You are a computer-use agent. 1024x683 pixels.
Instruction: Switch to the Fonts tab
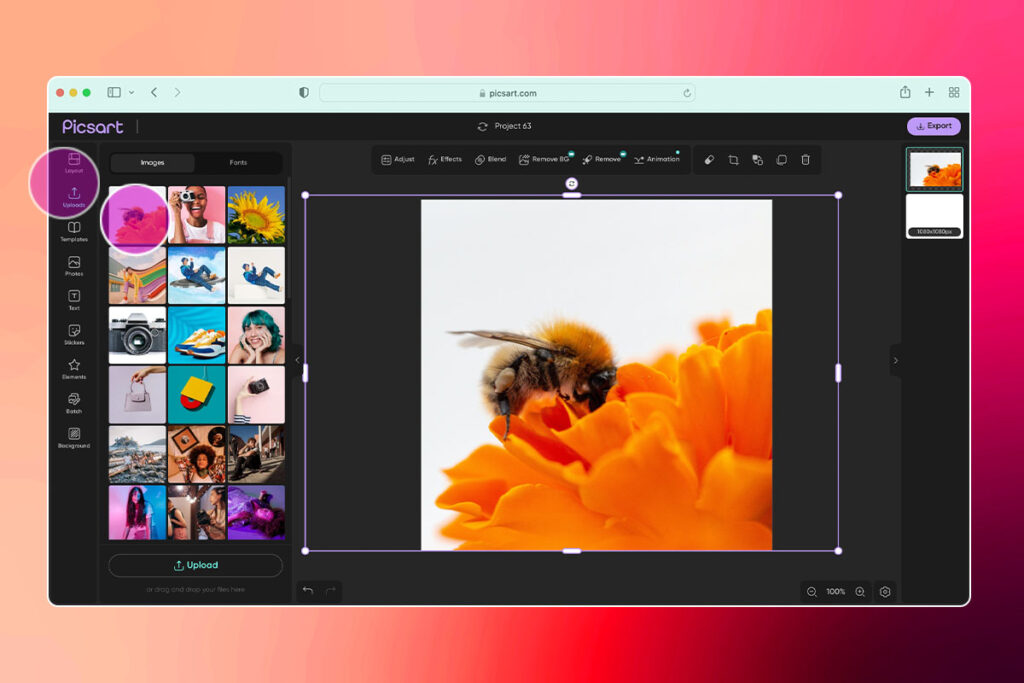[237, 162]
